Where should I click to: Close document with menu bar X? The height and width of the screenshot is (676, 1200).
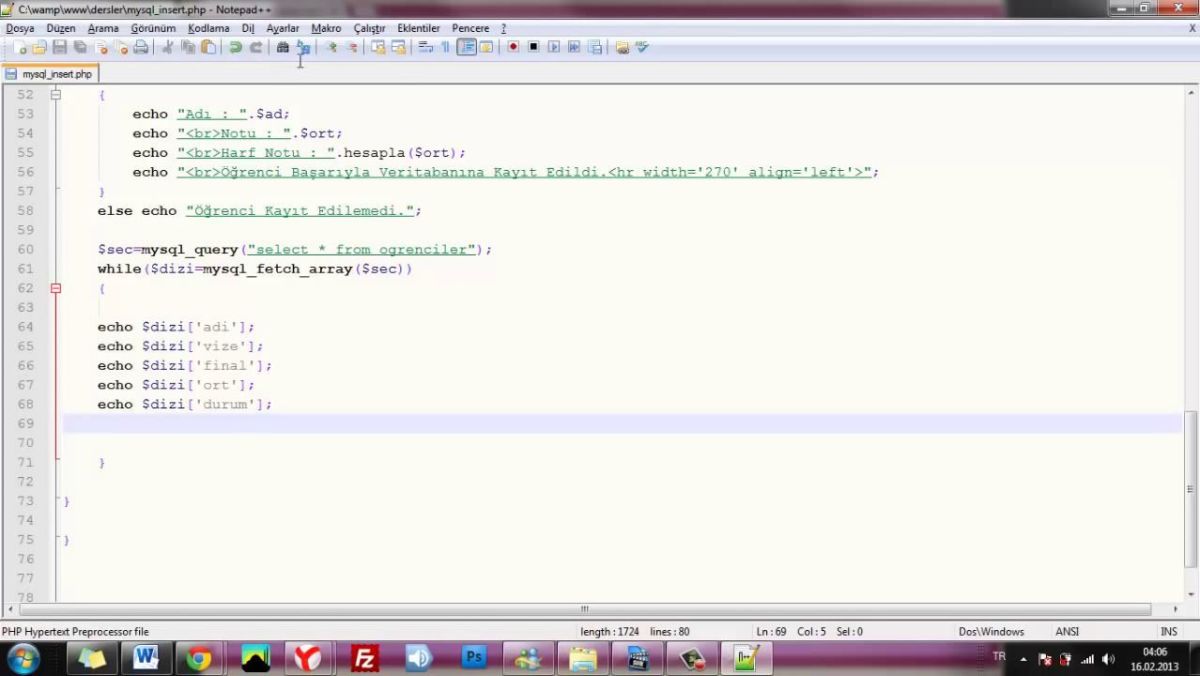tap(1191, 28)
